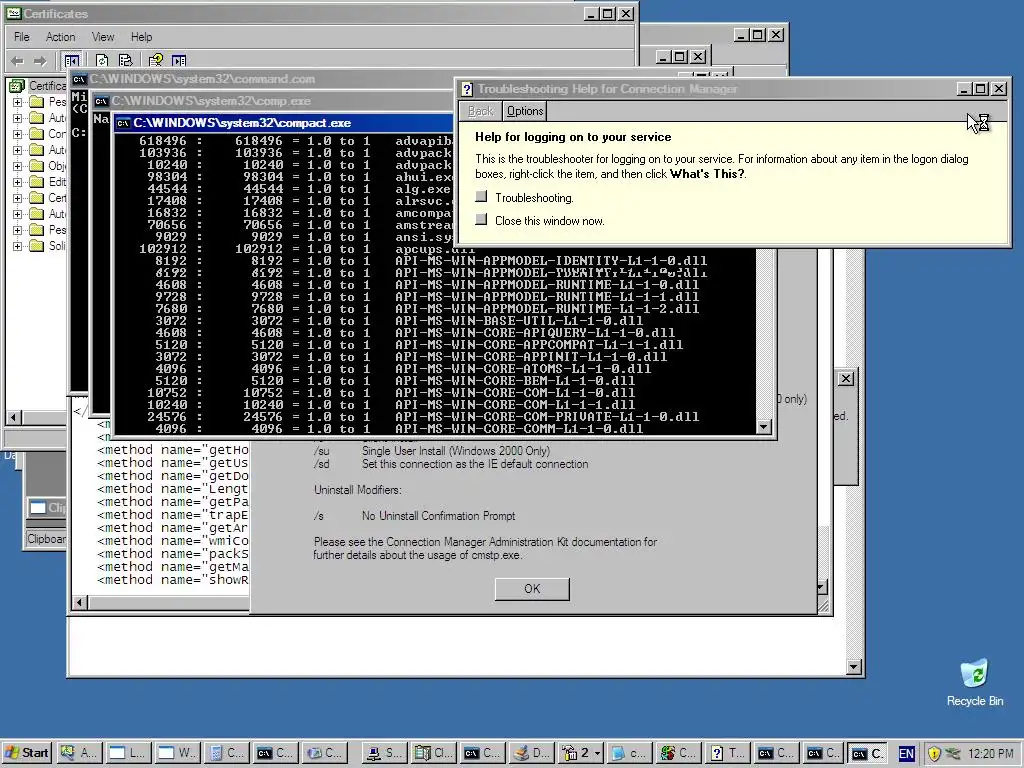This screenshot has width=1024, height=768.
Task: Open taskbar item labeled S...
Action: tap(383, 753)
